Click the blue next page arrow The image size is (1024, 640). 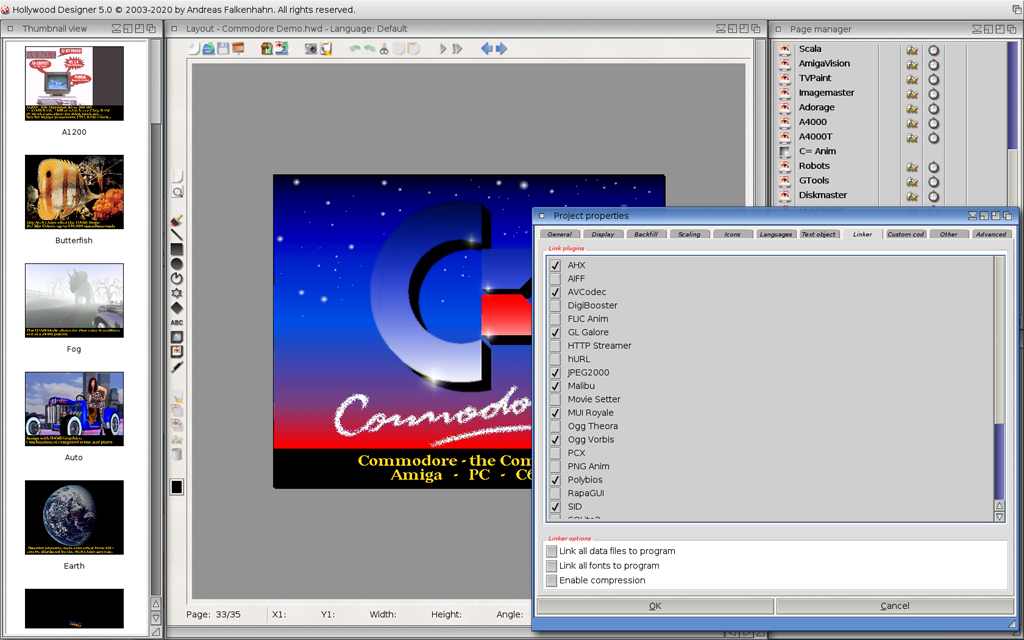(x=501, y=48)
